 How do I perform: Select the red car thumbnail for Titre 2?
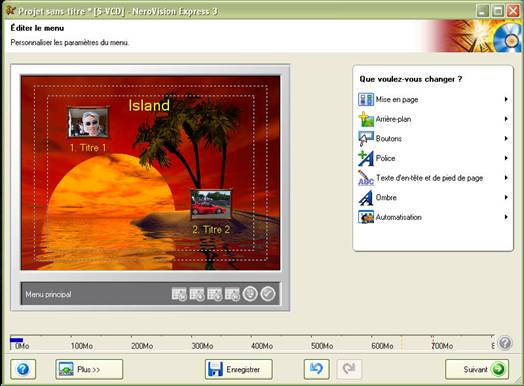pos(211,205)
